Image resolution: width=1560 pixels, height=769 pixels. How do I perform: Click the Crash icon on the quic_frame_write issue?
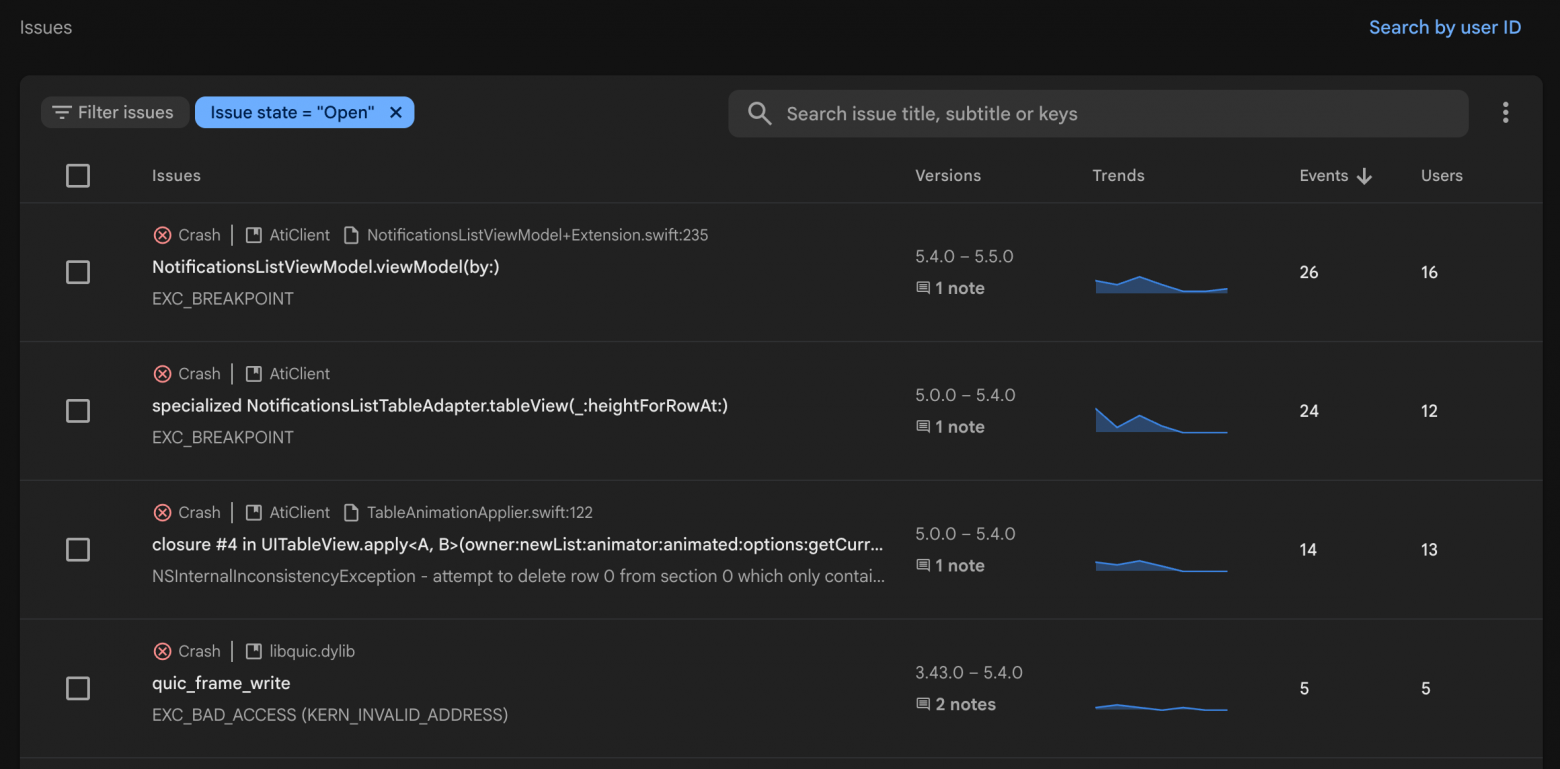162,651
